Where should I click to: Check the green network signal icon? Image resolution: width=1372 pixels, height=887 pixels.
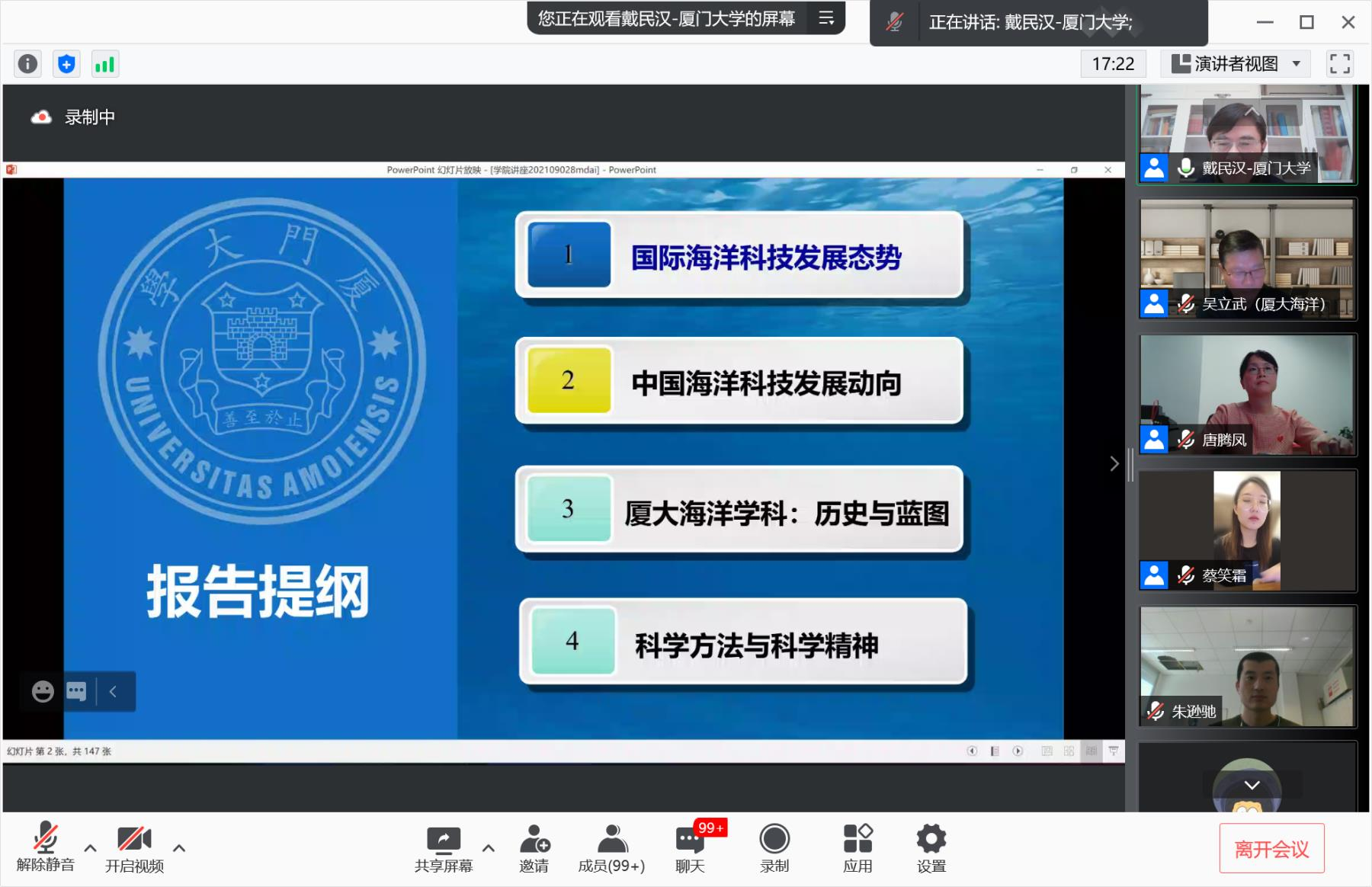tap(104, 64)
